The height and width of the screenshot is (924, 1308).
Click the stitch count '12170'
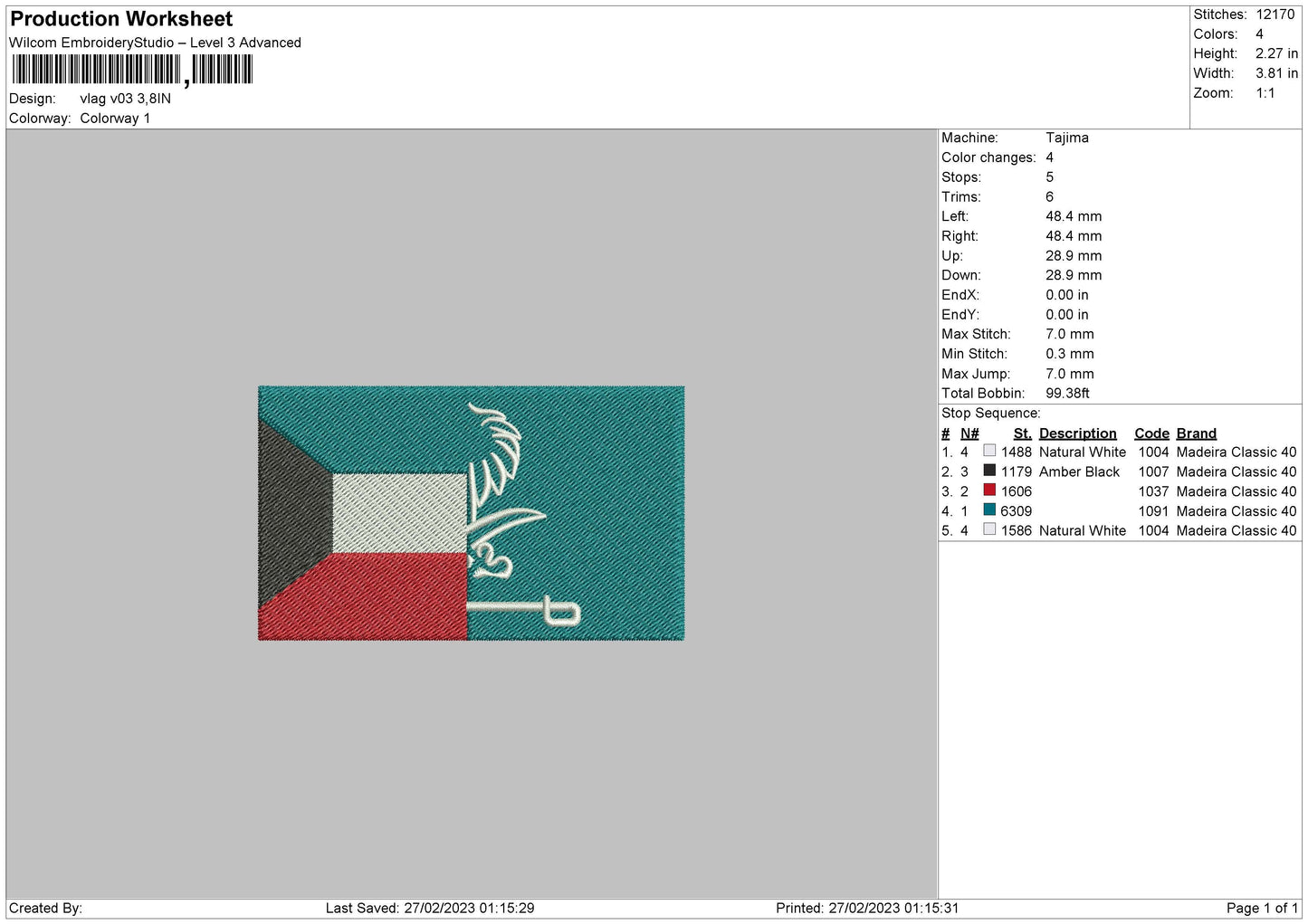point(1275,14)
